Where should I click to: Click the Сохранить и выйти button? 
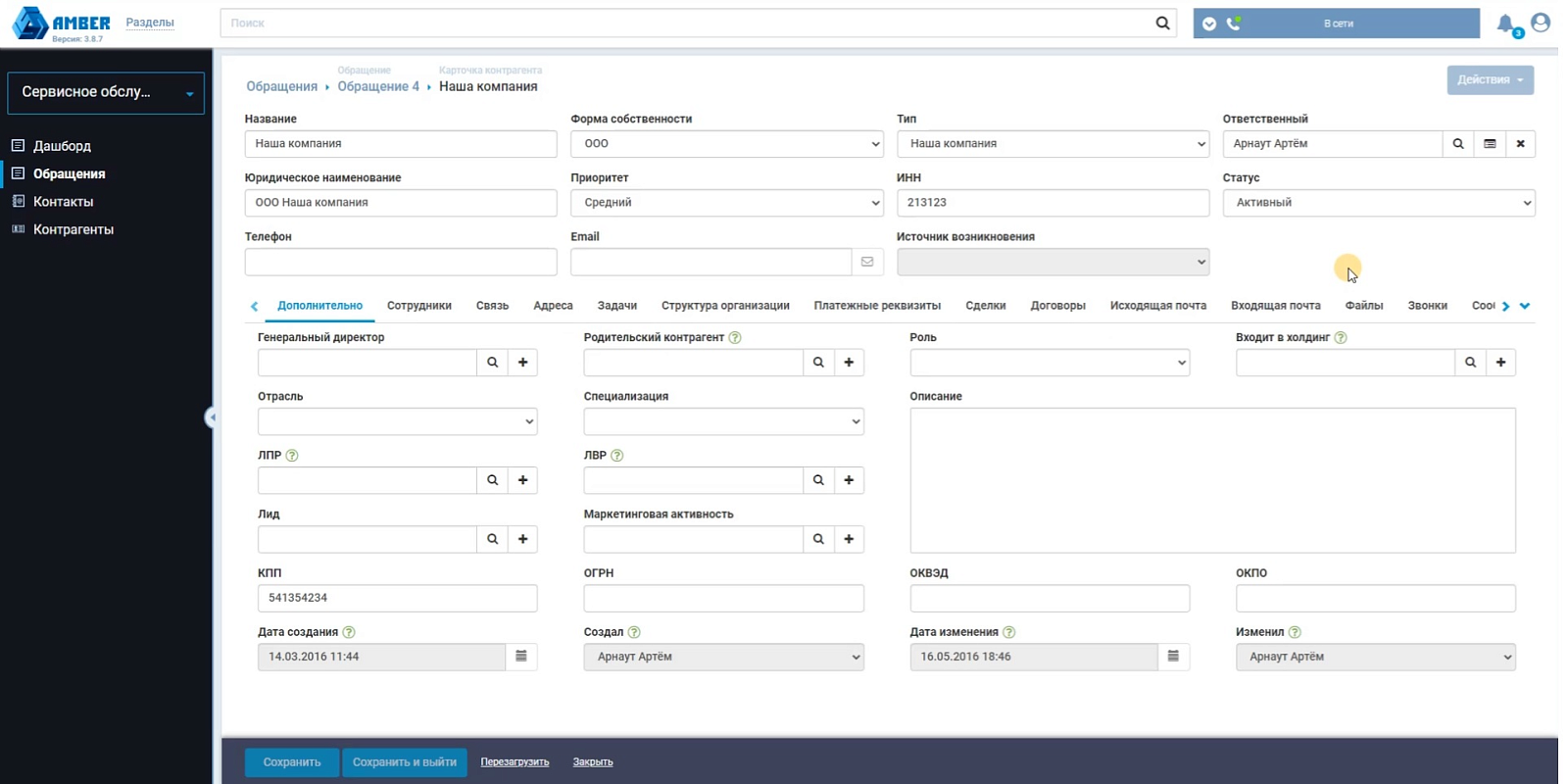pyautogui.click(x=404, y=762)
